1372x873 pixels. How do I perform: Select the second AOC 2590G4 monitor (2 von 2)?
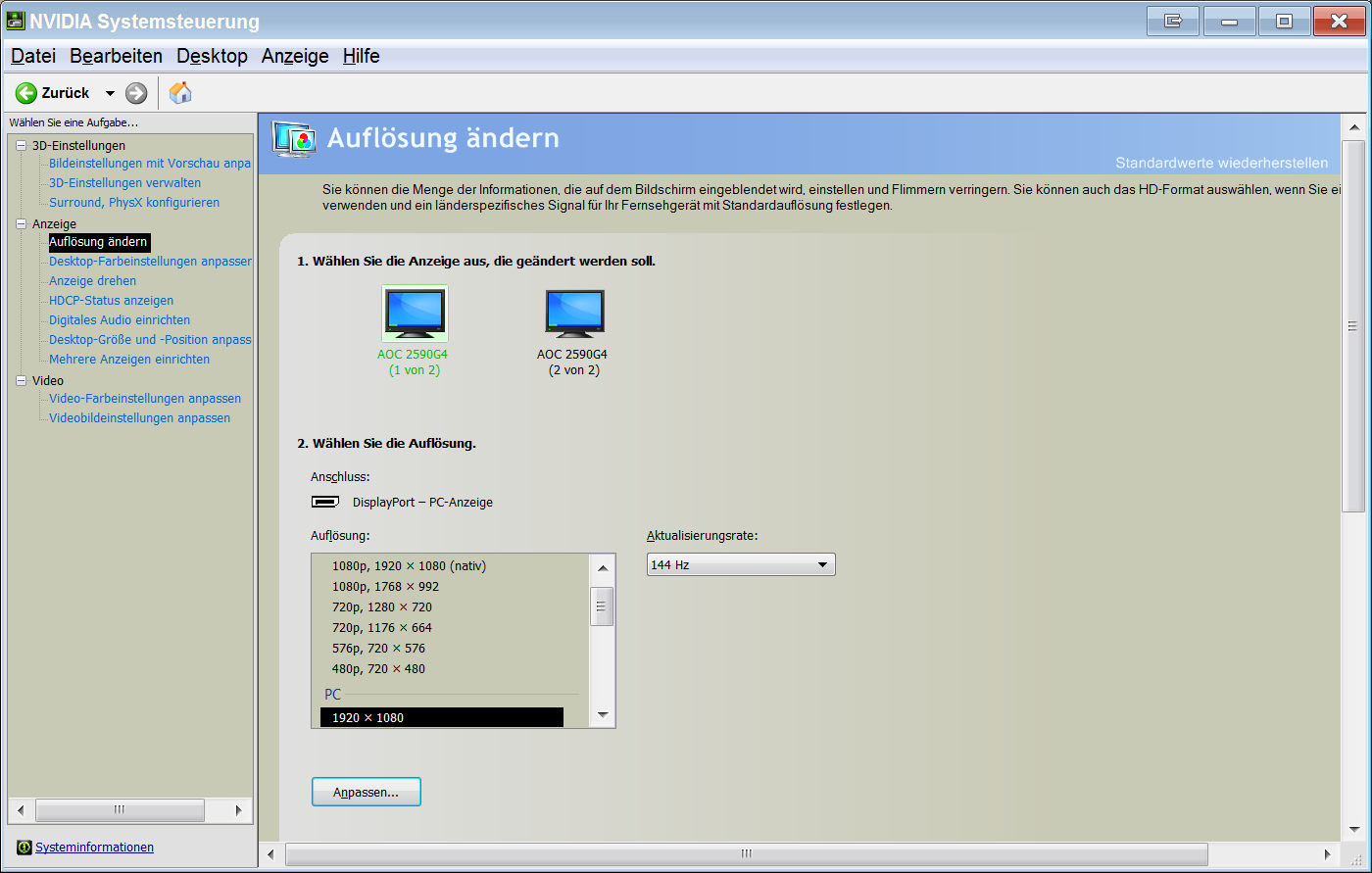(574, 314)
